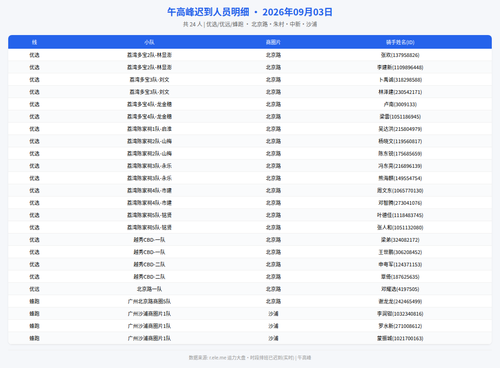
Task: Click the 商圈片 column header
Action: 273,42
